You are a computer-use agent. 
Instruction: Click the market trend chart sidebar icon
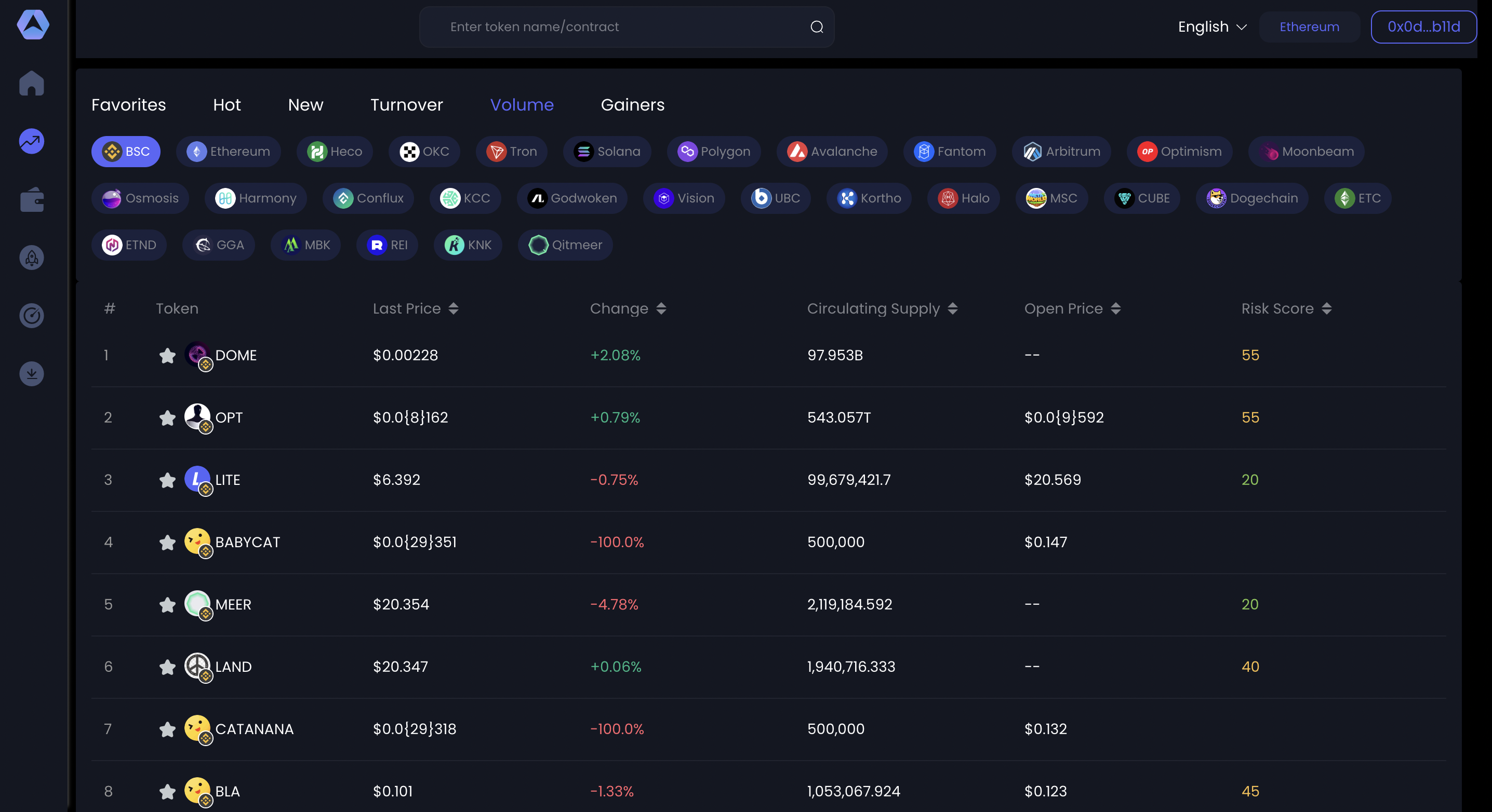coord(32,141)
